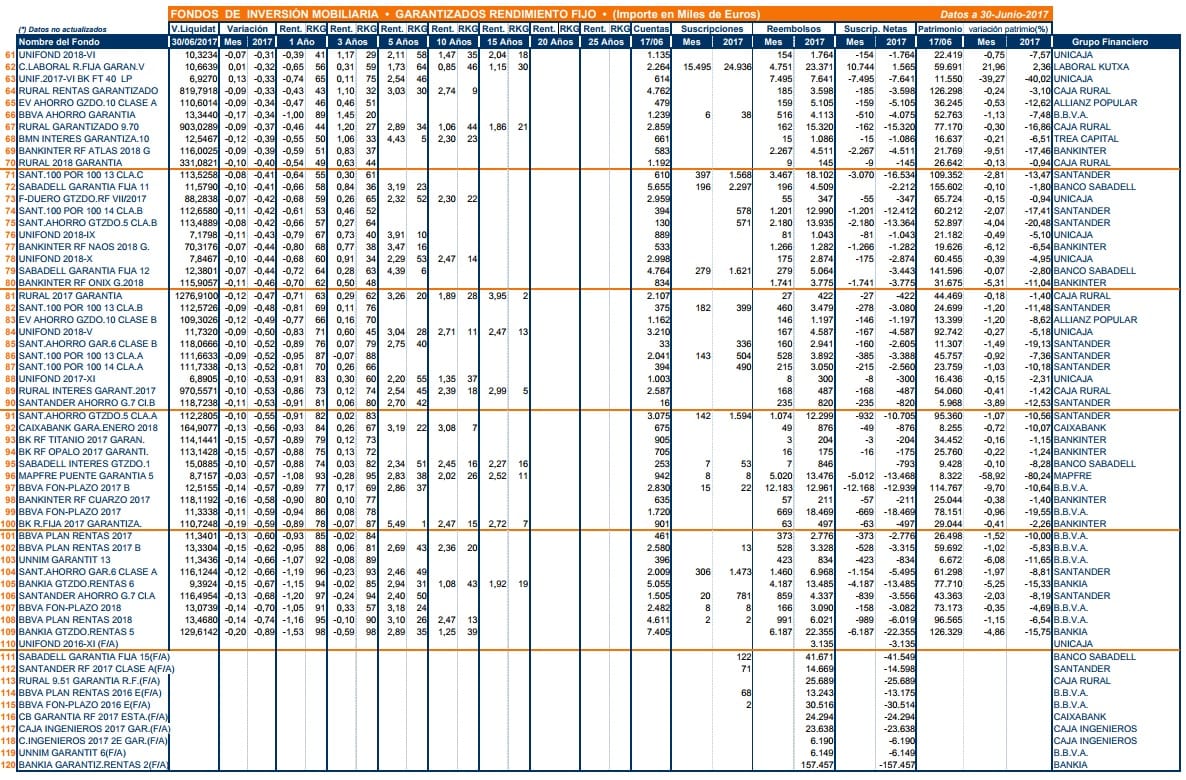
Task: Click fund 'F-DUERO GTZDO.RF VII/2017'
Action: (82, 199)
